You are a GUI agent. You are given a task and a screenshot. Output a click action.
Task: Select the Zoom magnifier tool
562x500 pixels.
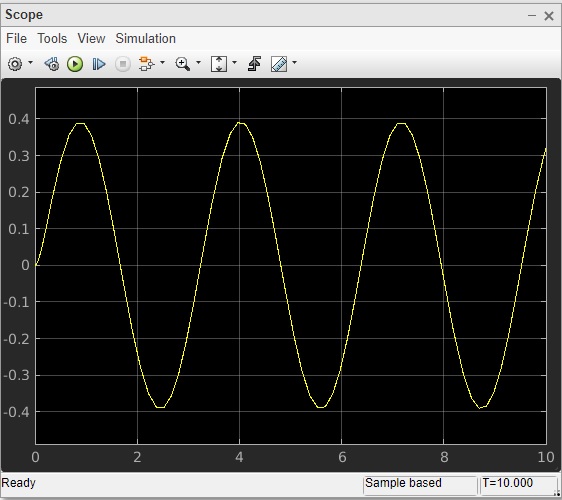point(182,64)
